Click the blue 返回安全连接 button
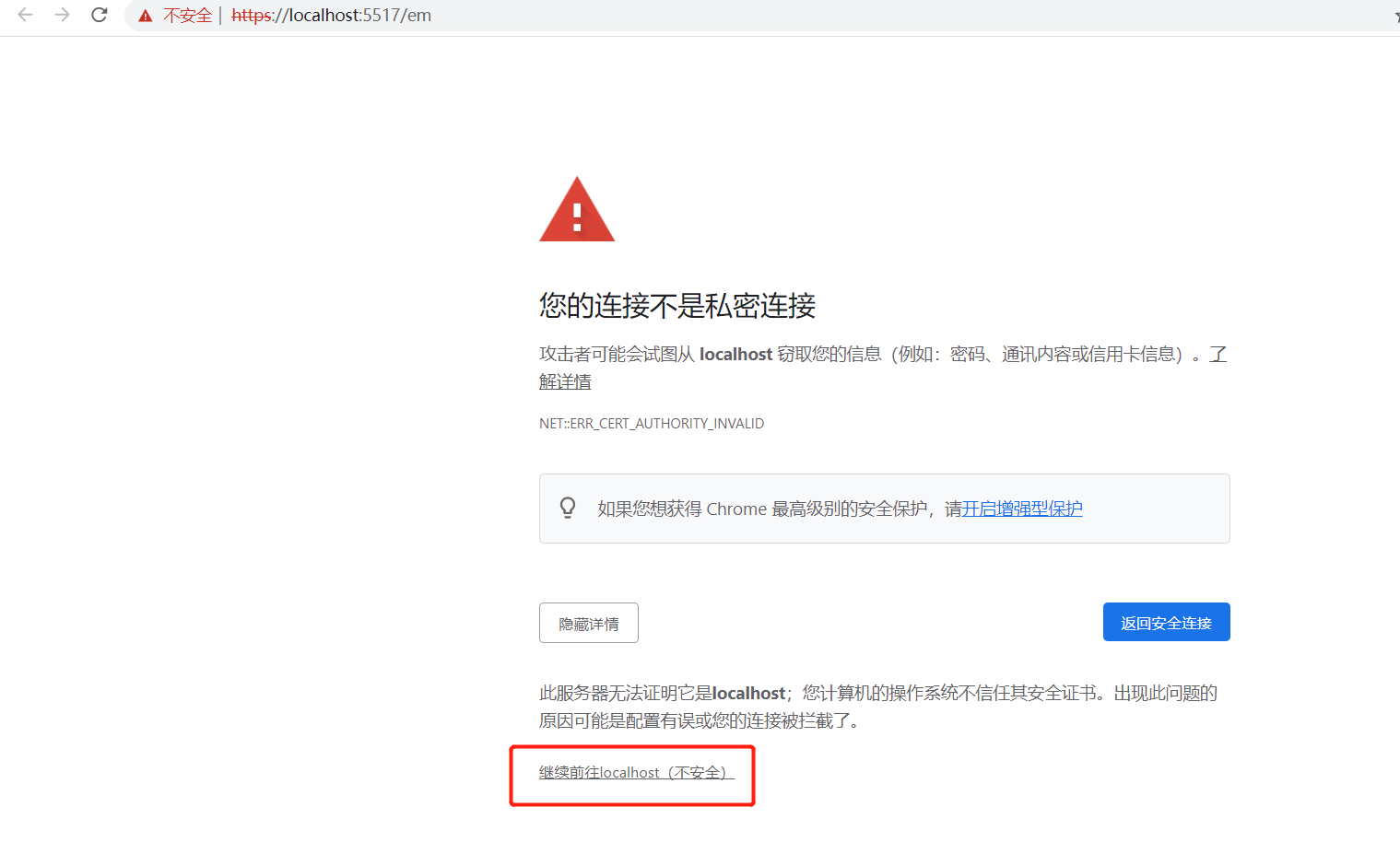This screenshot has height=854, width=1400. pyautogui.click(x=1165, y=622)
